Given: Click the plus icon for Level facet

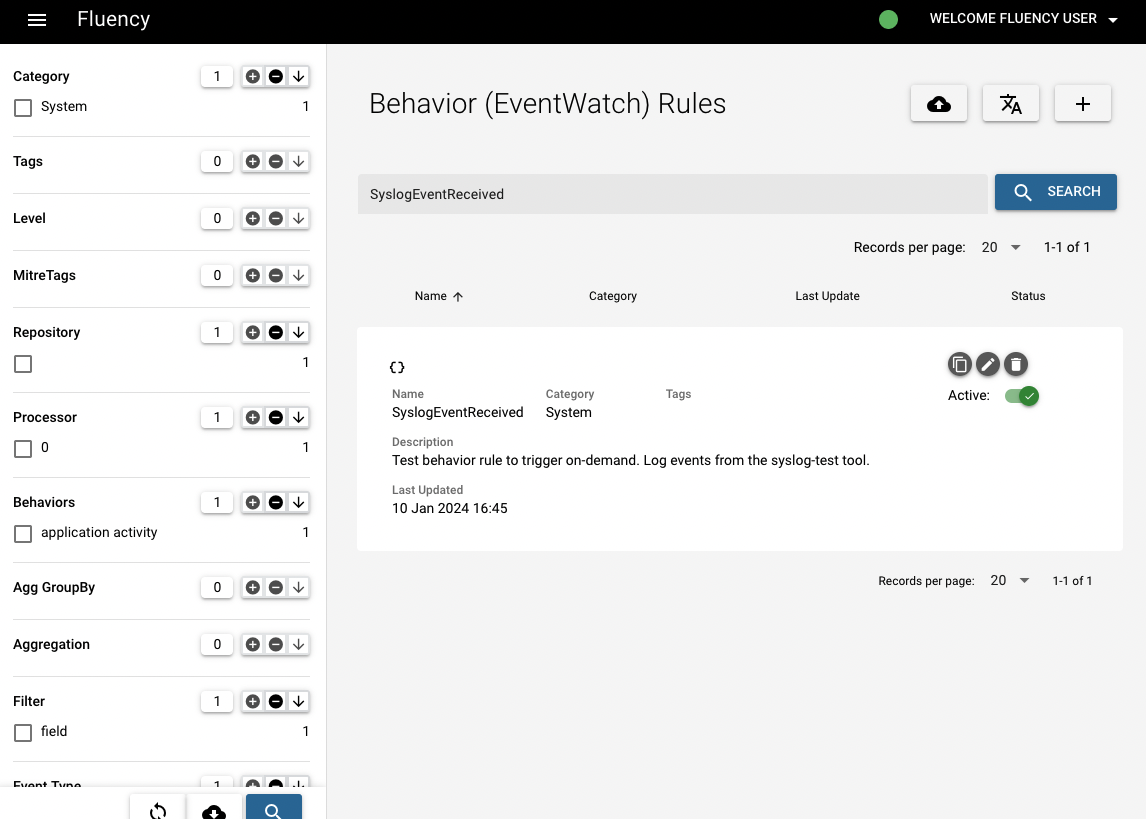Looking at the screenshot, I should click(x=253, y=218).
